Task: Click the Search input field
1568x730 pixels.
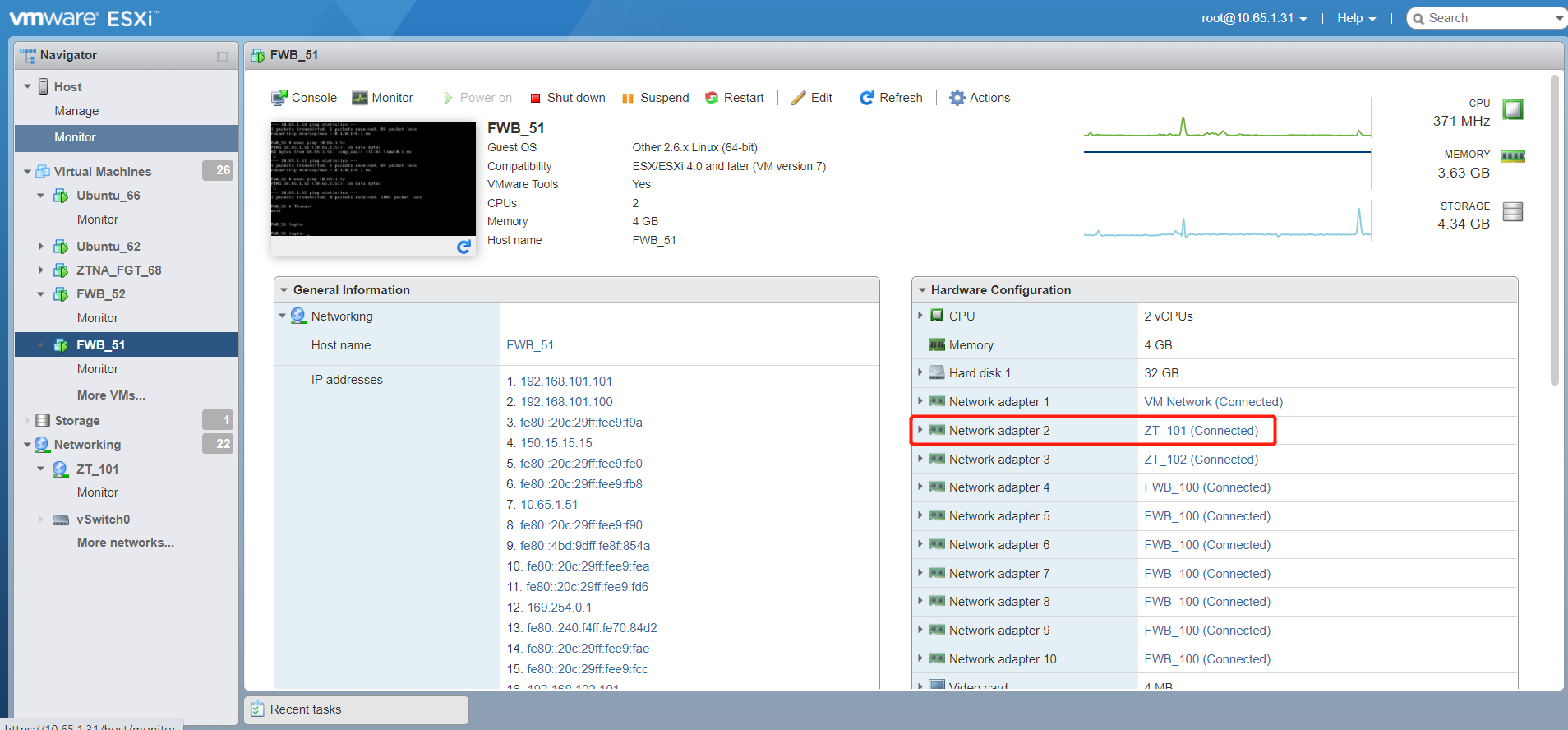Action: tap(1486, 18)
